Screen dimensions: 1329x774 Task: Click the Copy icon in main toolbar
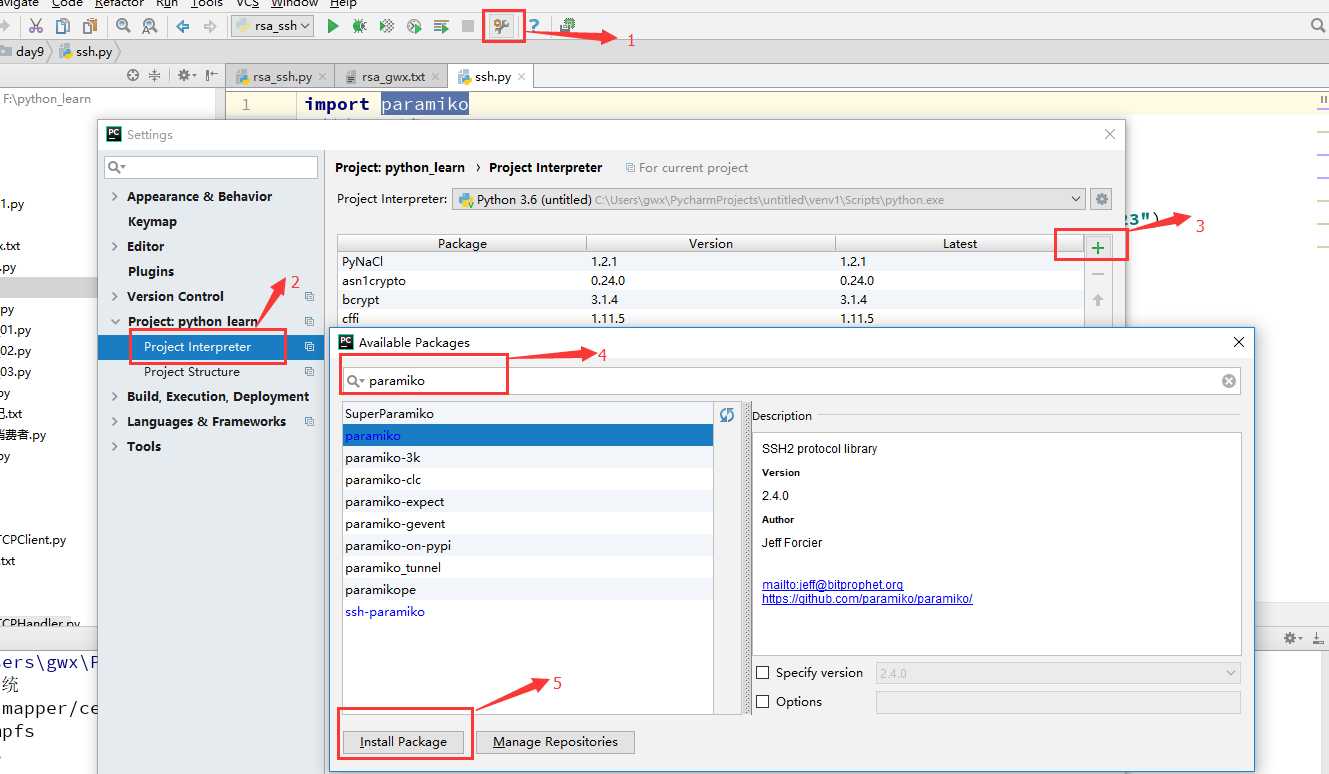(x=63, y=26)
